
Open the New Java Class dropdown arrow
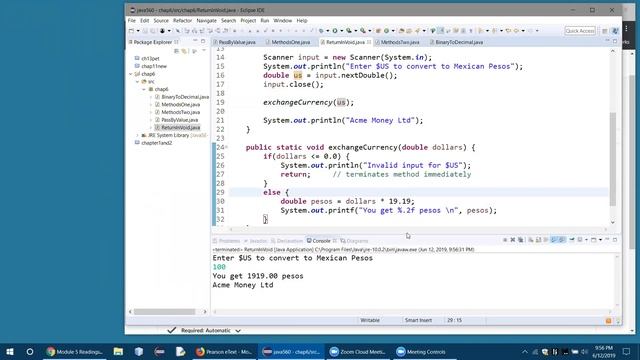393,31
